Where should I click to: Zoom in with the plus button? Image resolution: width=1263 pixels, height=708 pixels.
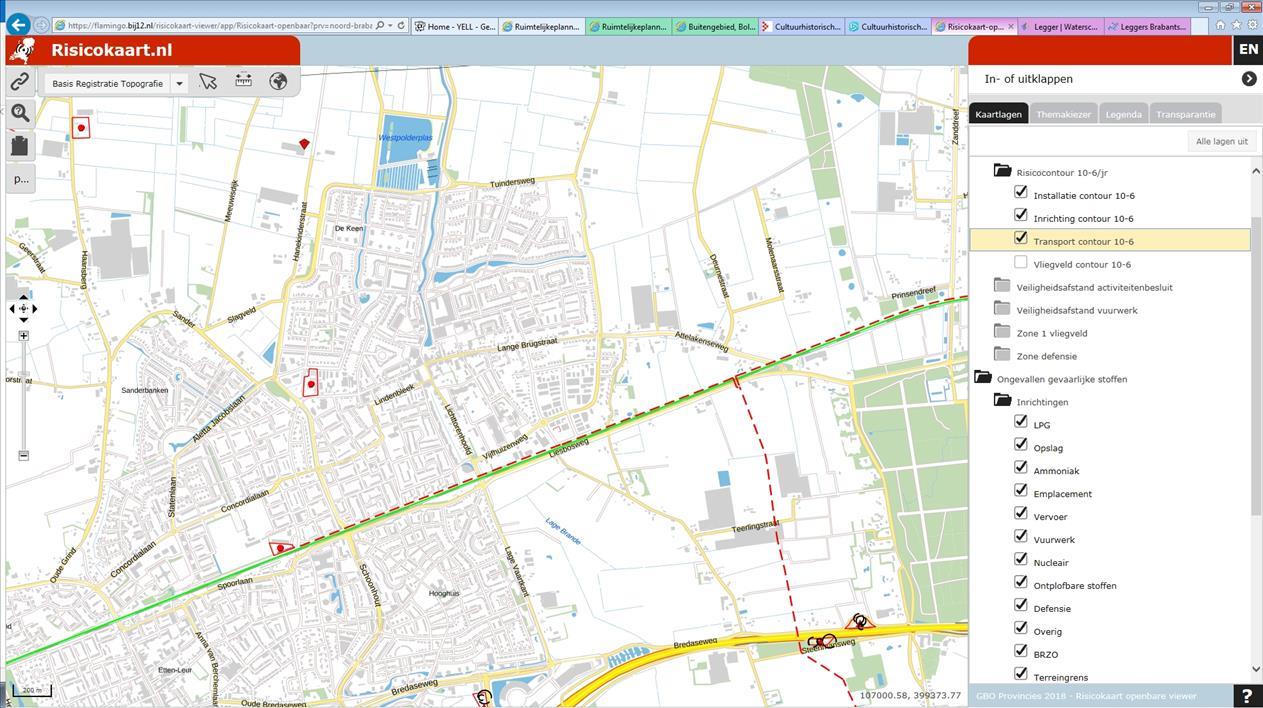(x=23, y=335)
